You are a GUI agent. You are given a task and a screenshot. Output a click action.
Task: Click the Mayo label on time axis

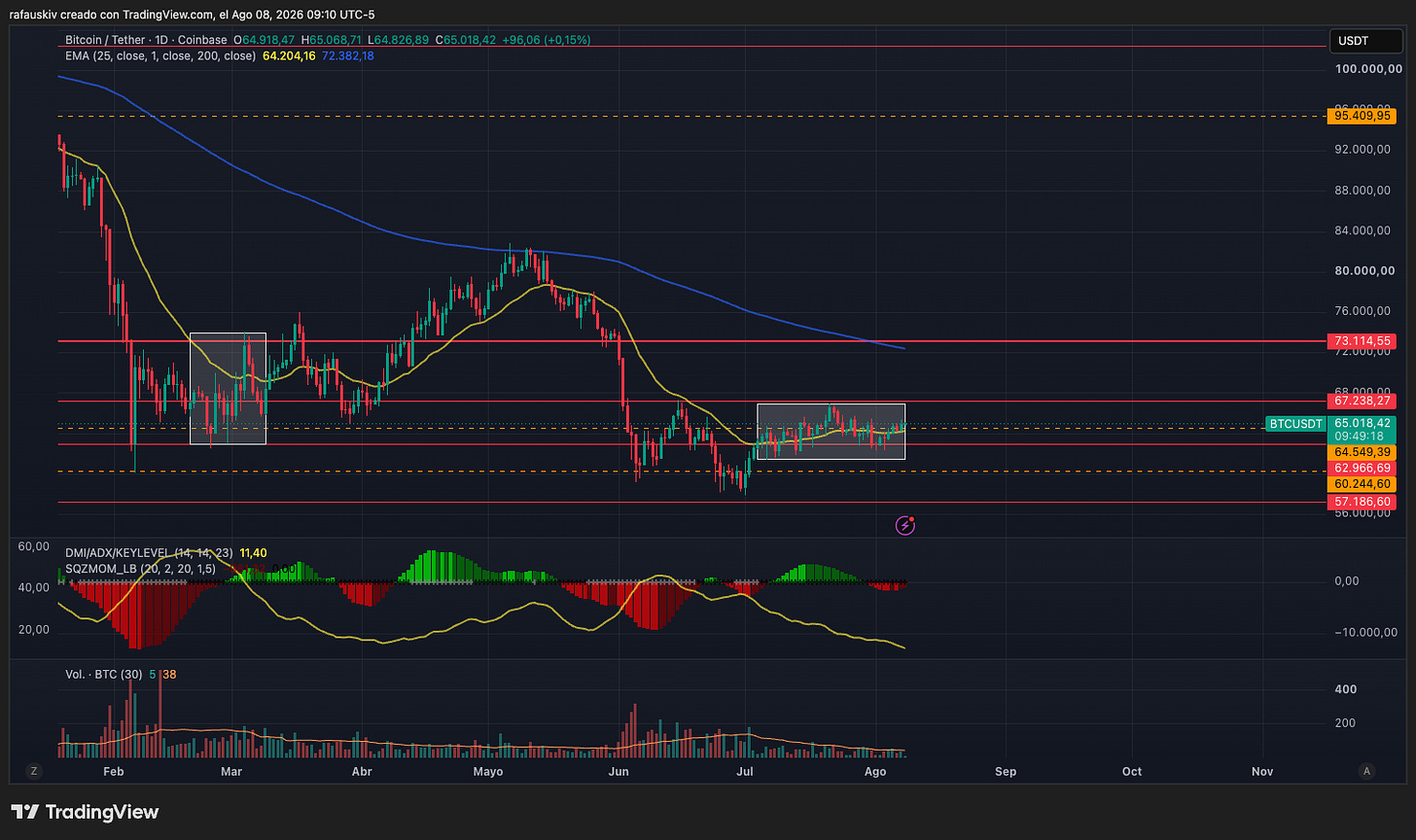click(x=487, y=771)
